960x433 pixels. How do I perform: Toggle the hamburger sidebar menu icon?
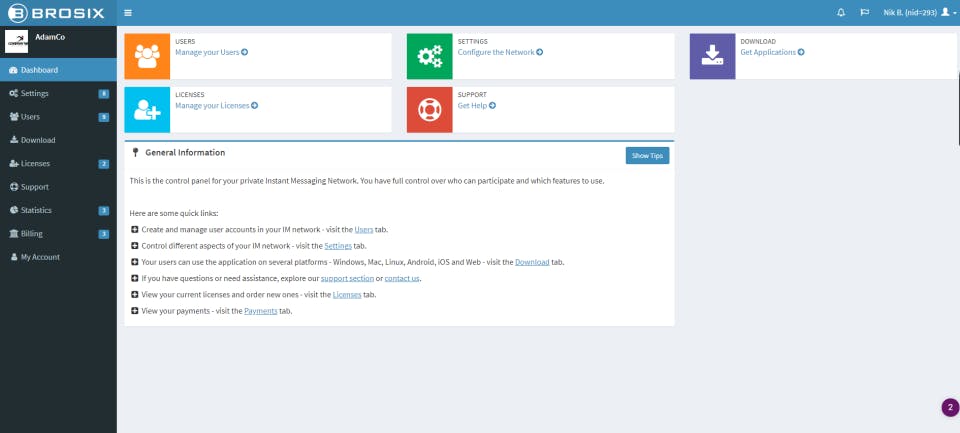point(127,13)
